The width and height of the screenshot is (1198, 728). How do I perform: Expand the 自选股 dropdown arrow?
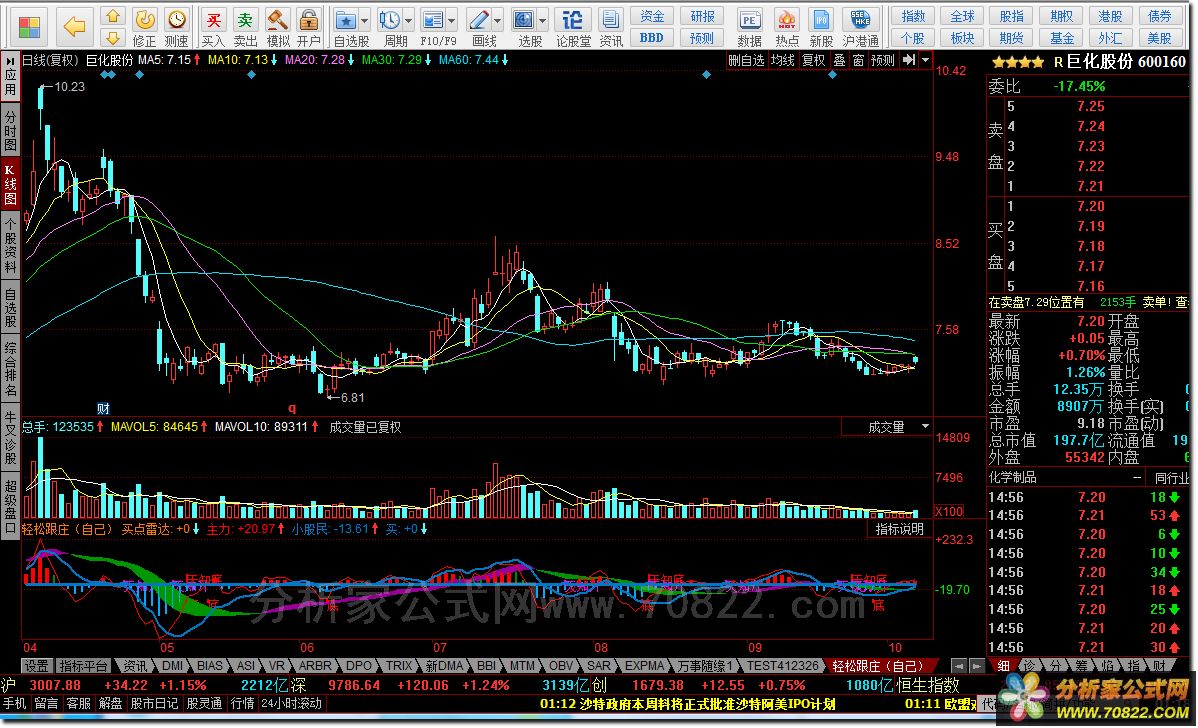point(364,21)
